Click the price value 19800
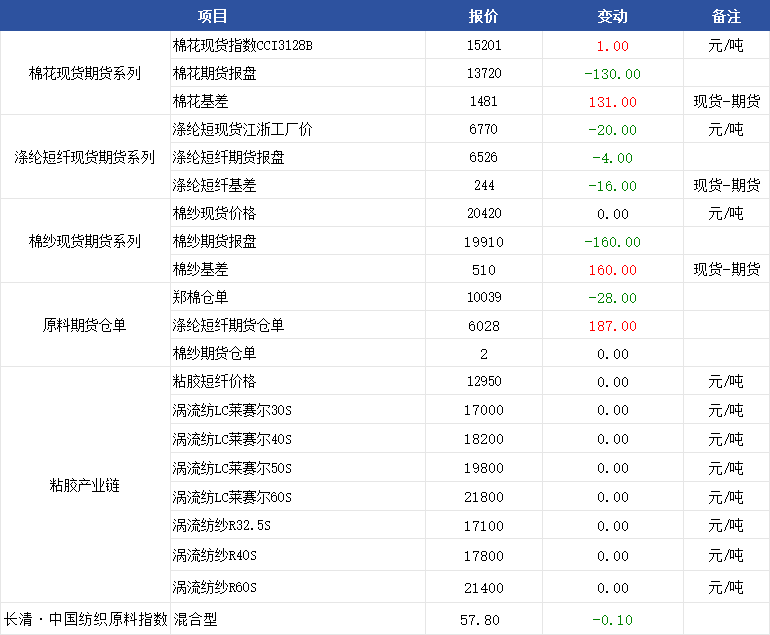The height and width of the screenshot is (635, 770). tap(484, 468)
